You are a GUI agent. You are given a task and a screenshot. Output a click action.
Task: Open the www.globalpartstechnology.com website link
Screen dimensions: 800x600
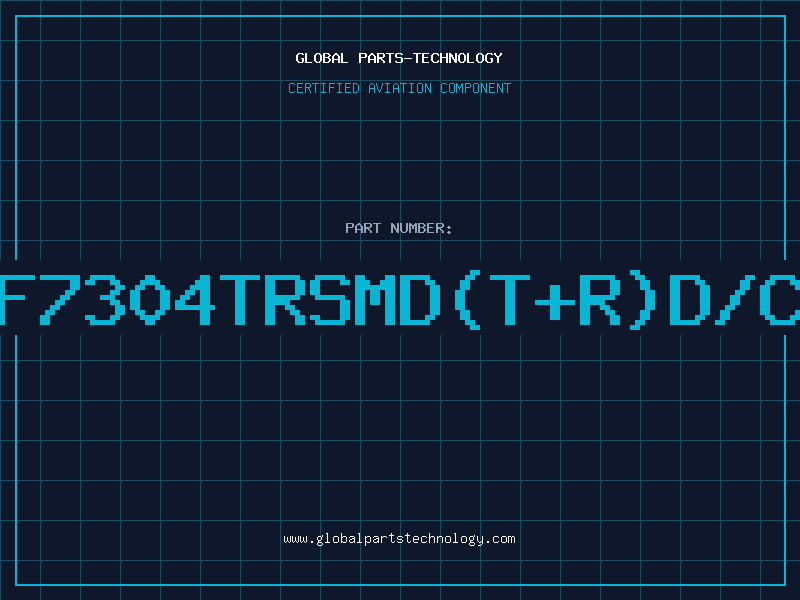point(399,539)
